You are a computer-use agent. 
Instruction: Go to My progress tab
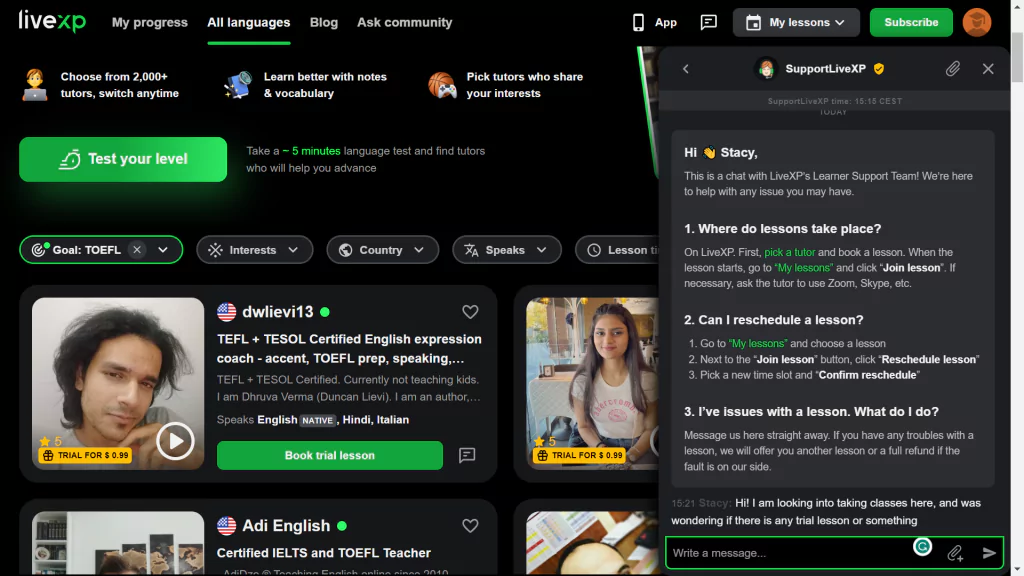coord(150,22)
